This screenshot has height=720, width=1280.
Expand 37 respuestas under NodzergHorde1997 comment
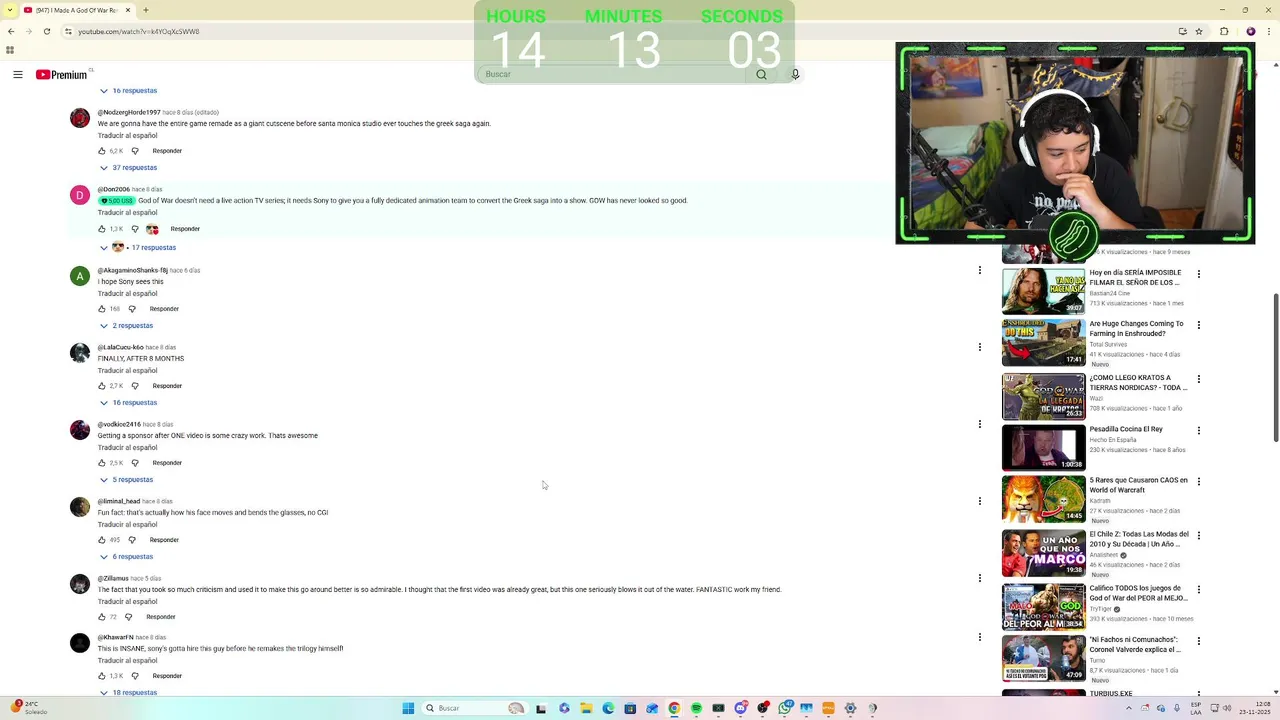(x=128, y=168)
